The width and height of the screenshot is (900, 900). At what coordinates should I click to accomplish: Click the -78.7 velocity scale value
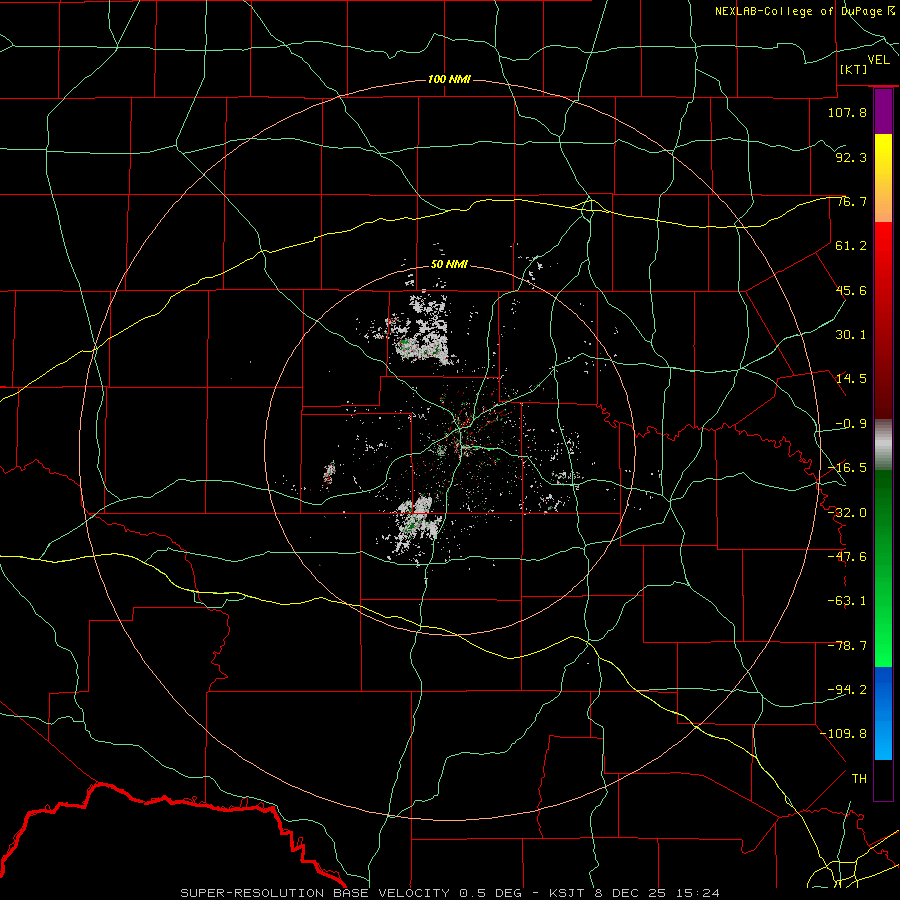(847, 646)
